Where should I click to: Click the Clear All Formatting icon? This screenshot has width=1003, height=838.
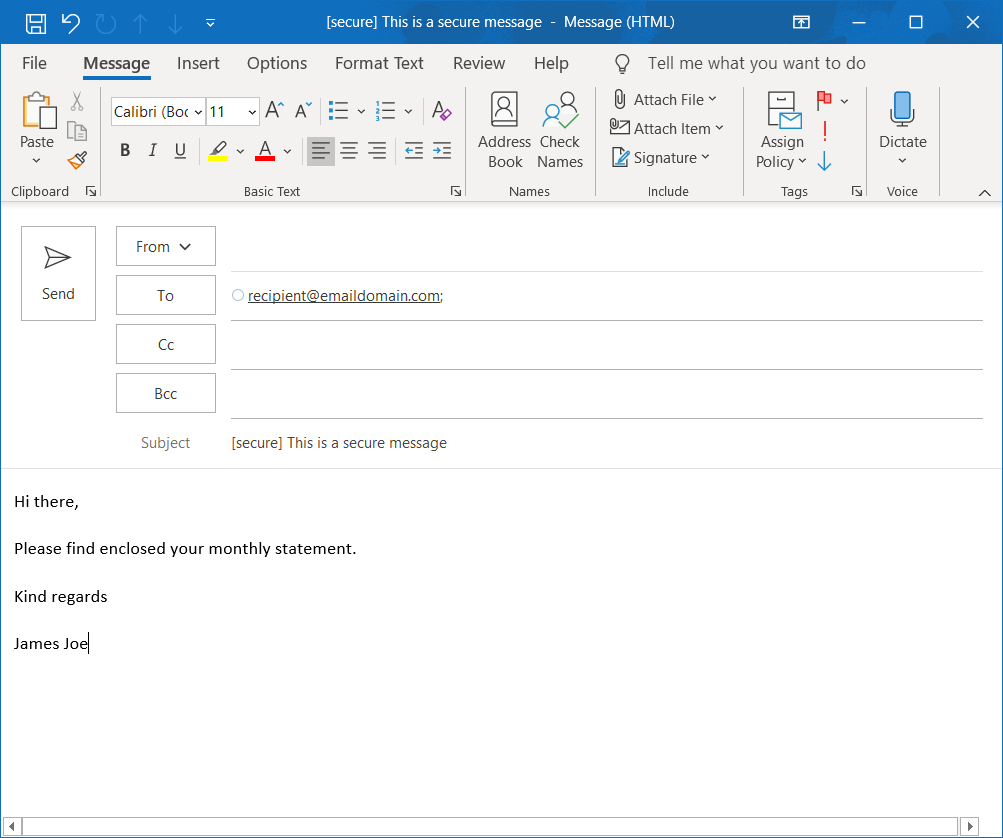441,111
